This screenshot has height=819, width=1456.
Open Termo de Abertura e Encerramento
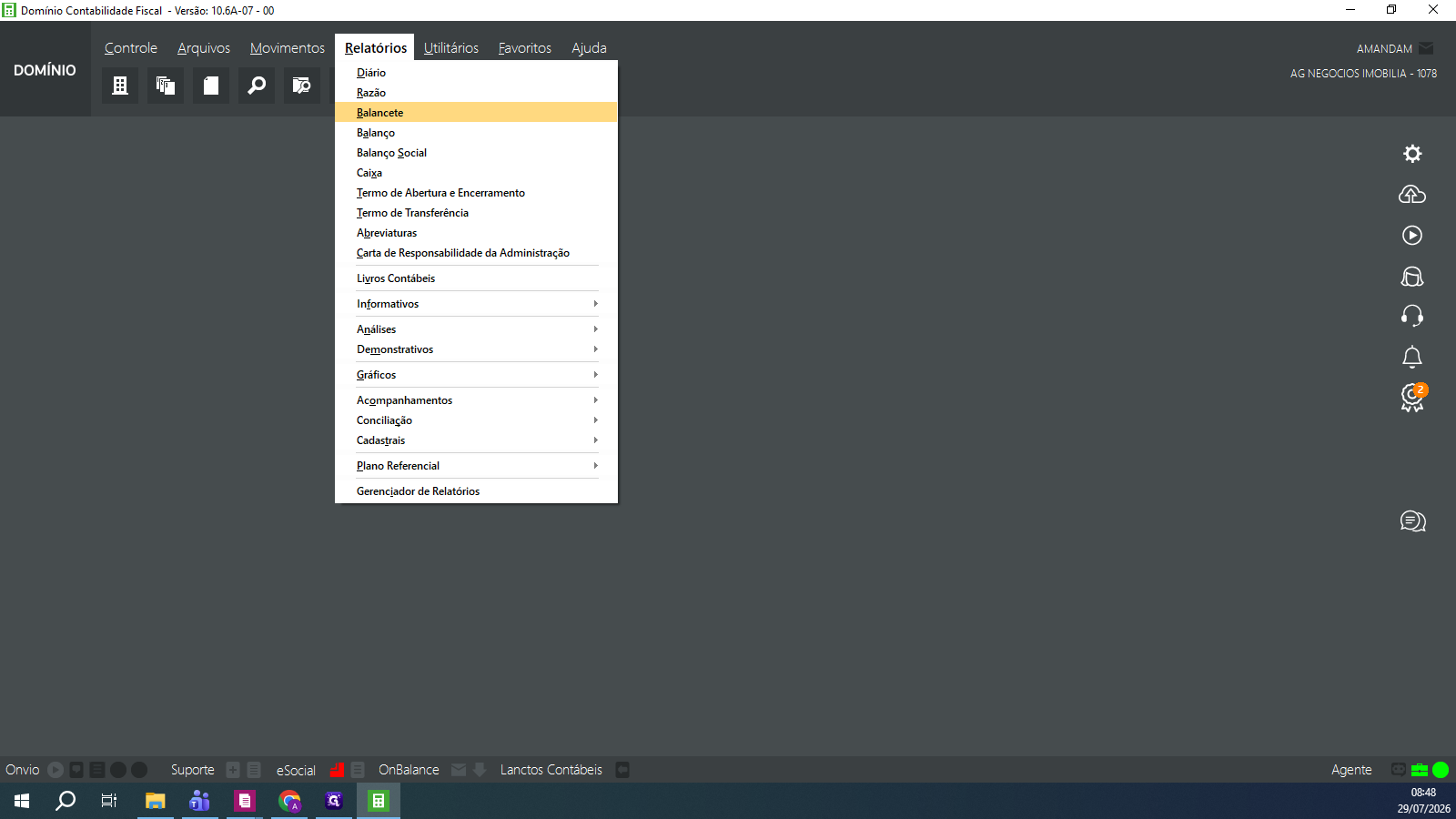[476, 193]
